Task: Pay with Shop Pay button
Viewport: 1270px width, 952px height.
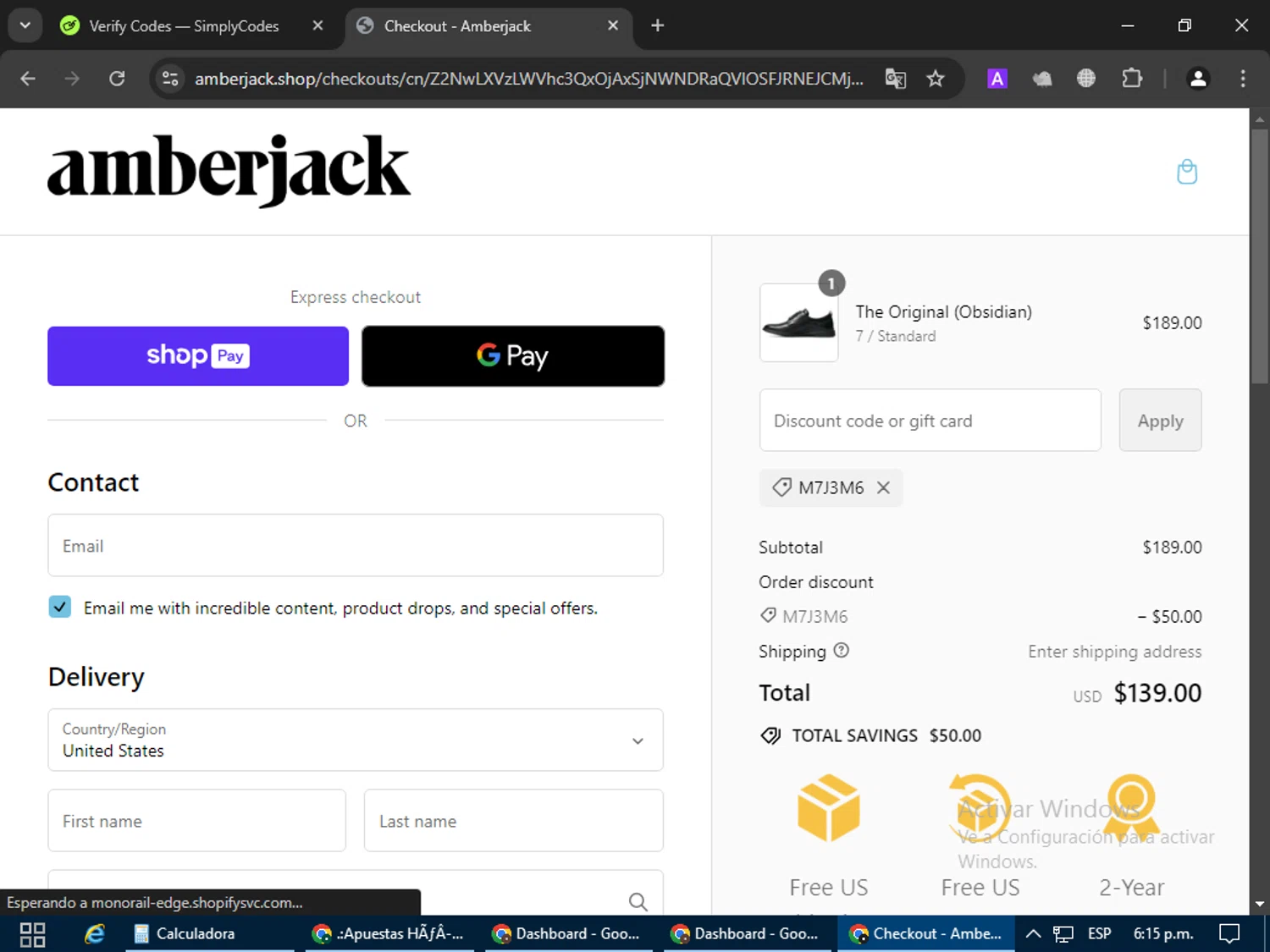Action: [198, 356]
